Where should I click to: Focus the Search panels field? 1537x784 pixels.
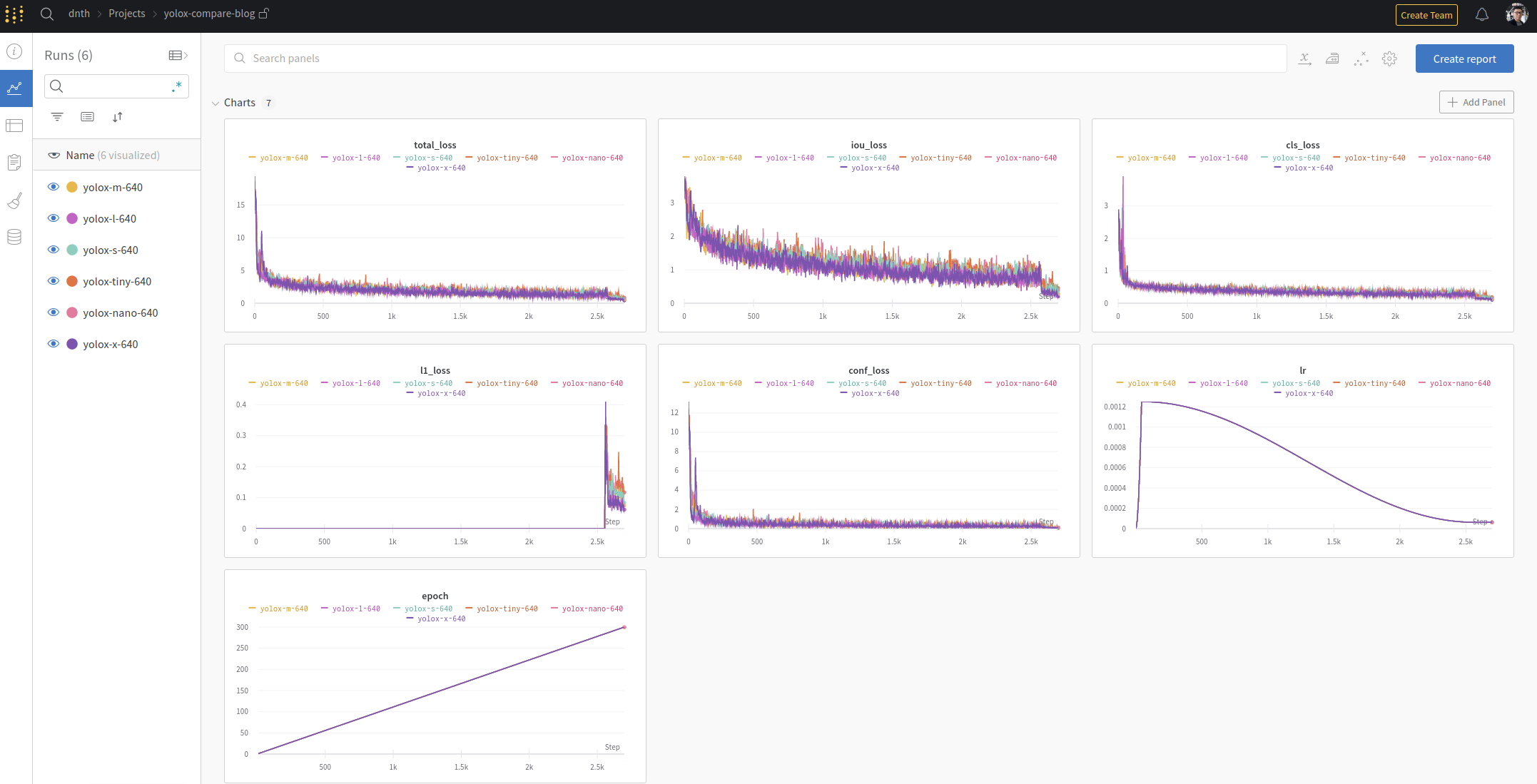[755, 58]
